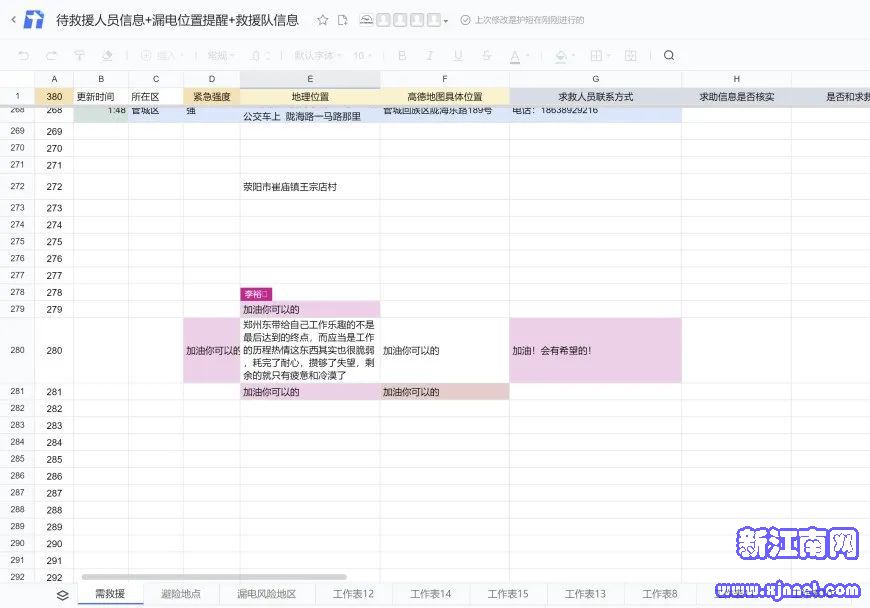Click the horizontal scrollbar thumb
The image size is (870, 608).
214,577
